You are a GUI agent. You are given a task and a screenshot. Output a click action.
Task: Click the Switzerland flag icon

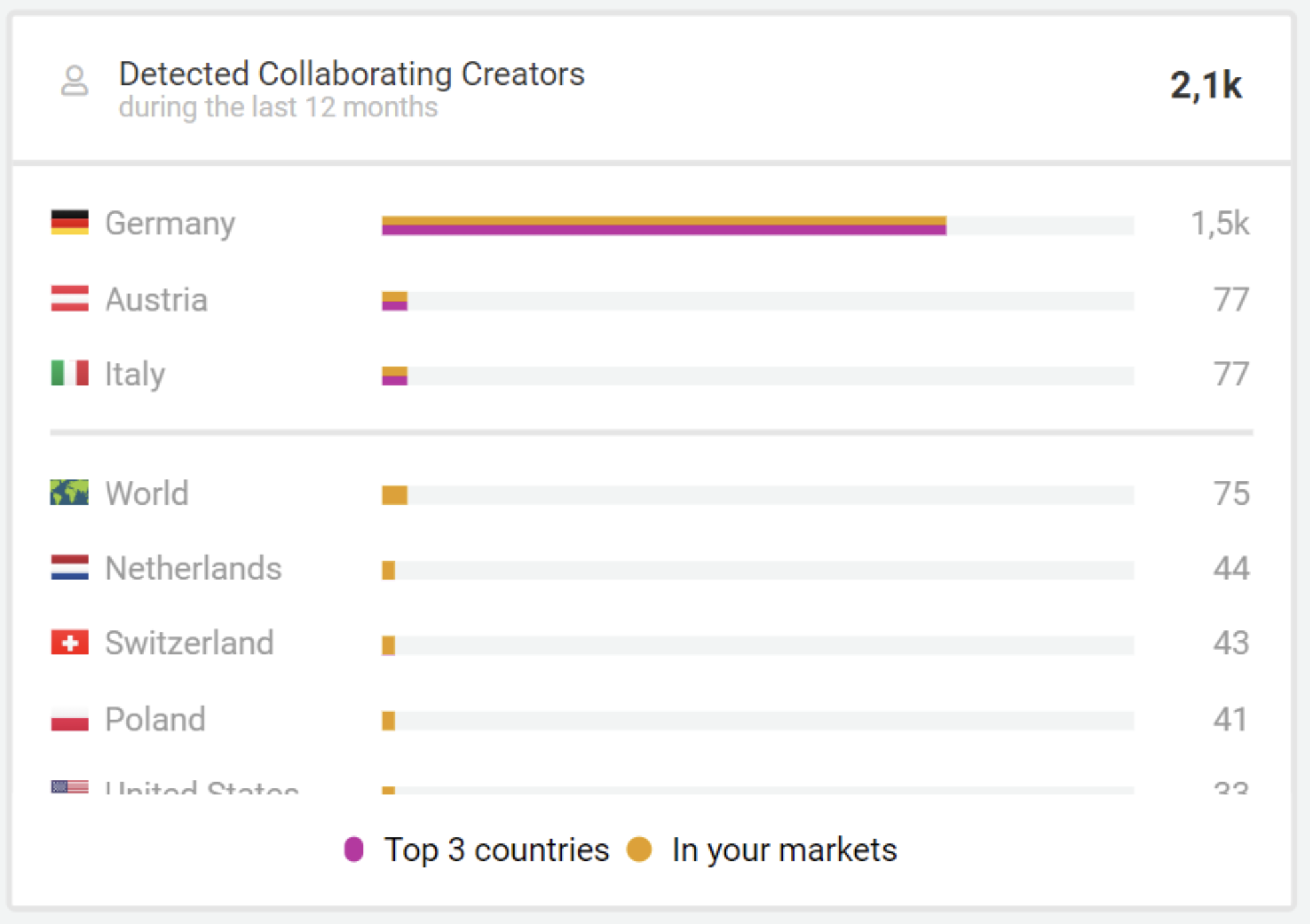point(69,642)
